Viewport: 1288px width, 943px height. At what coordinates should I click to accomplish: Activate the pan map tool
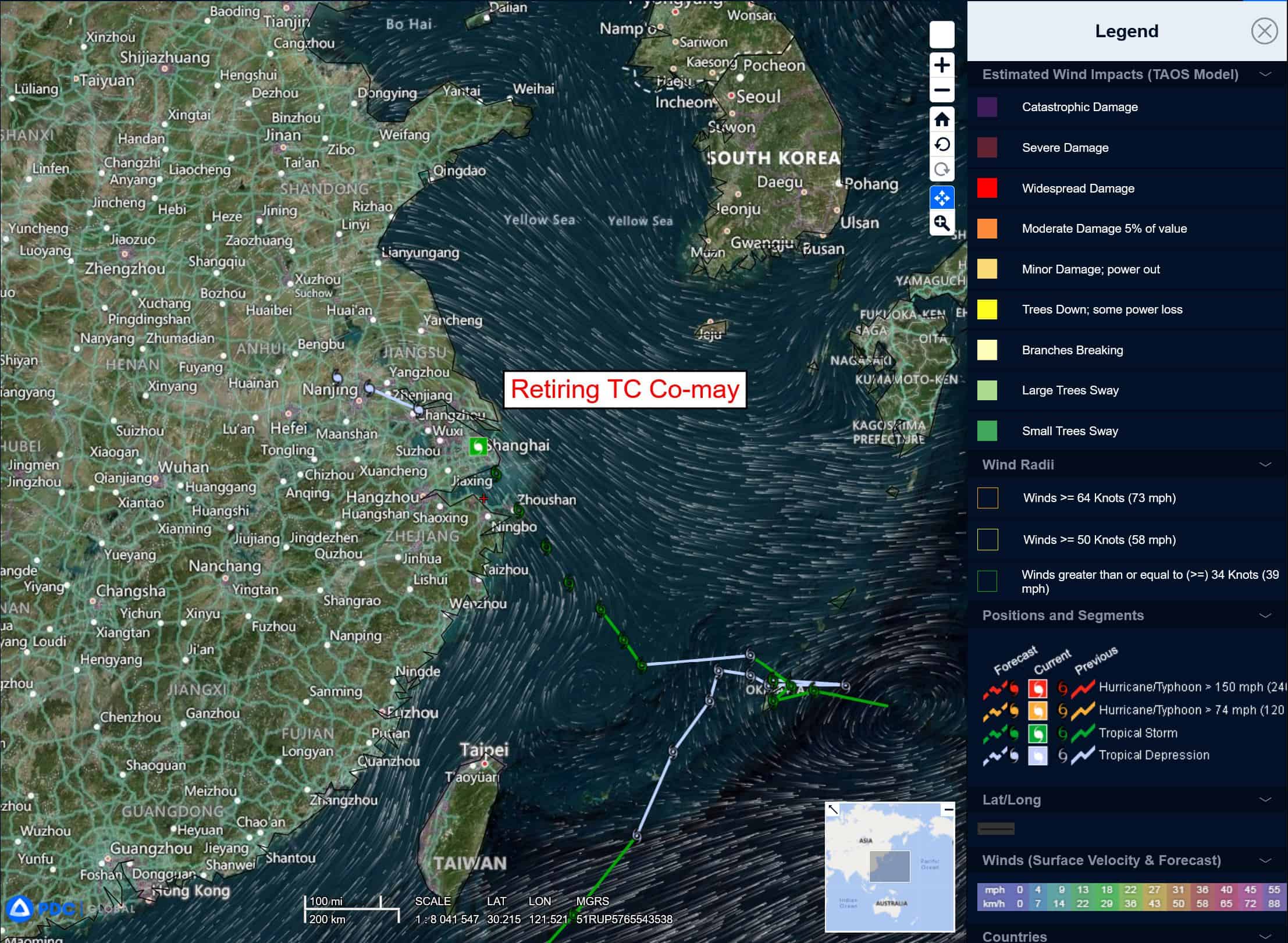coord(942,198)
